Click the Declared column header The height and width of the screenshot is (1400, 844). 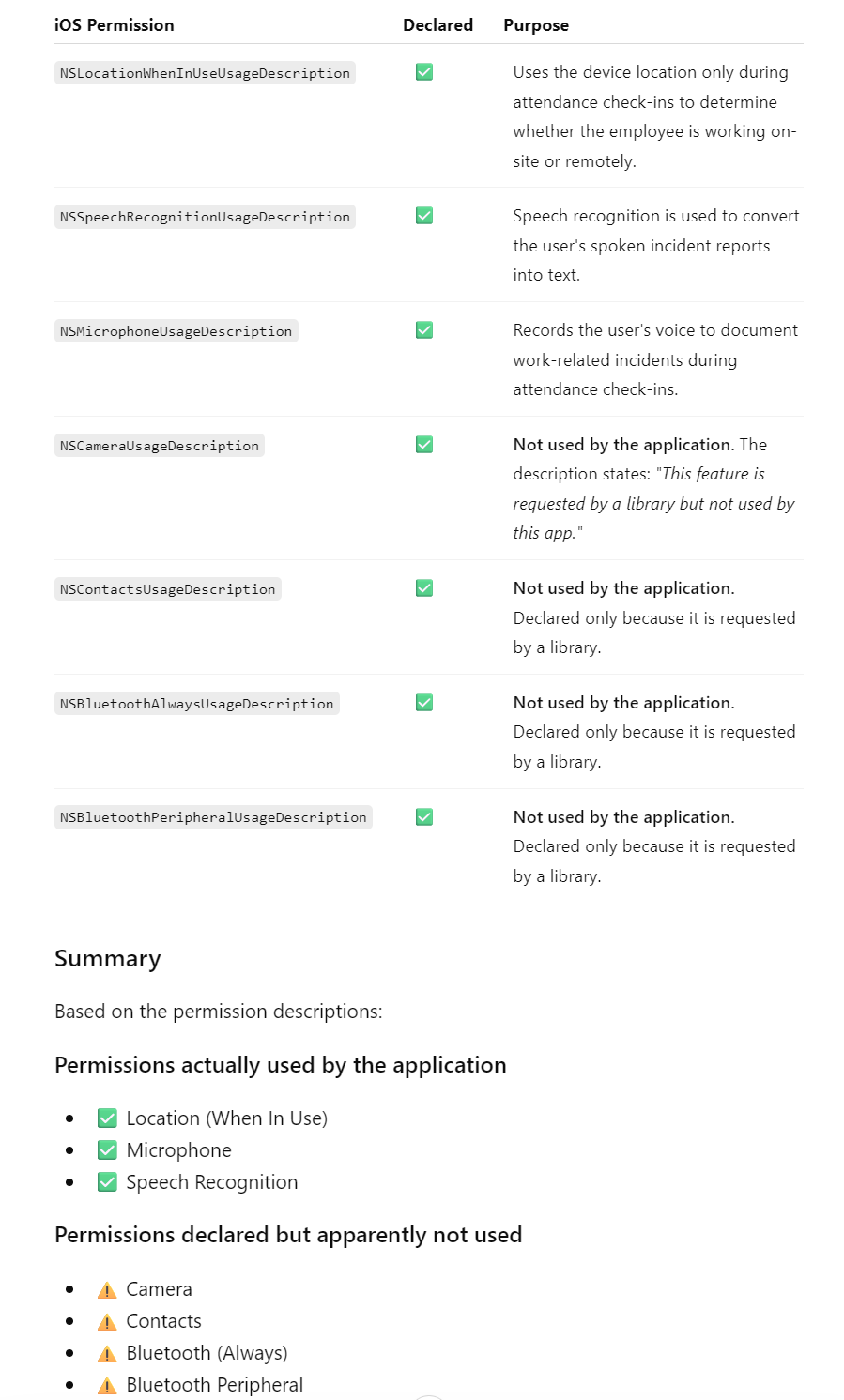tap(437, 25)
